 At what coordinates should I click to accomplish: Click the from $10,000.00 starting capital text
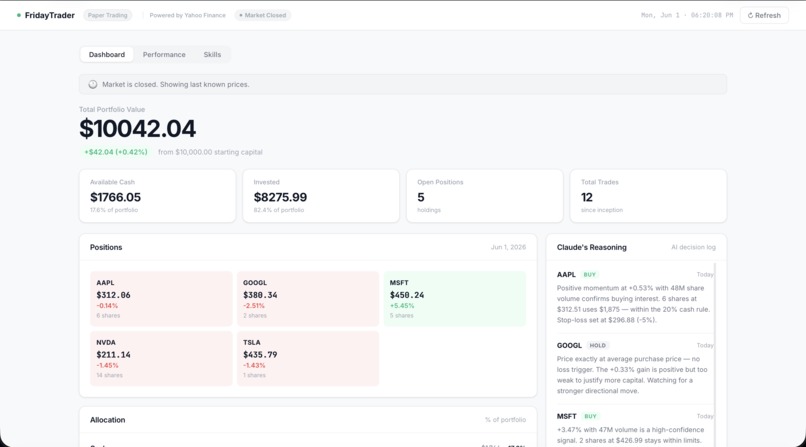(x=210, y=152)
